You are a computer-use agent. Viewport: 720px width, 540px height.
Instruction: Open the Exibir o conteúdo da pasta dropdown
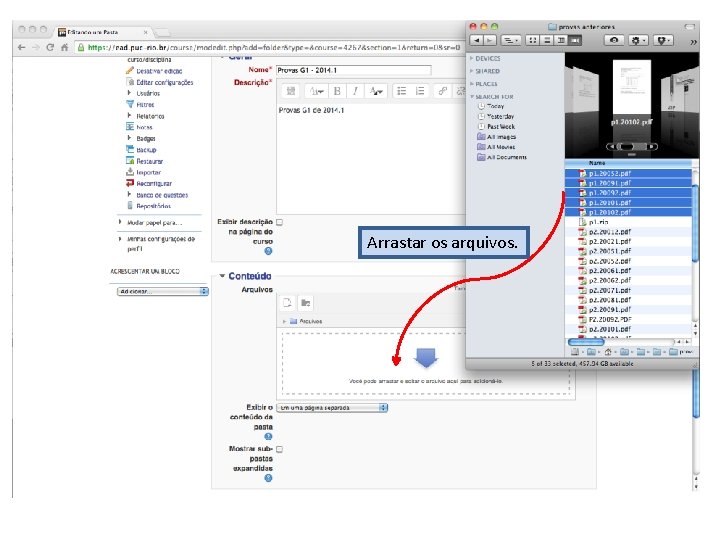(332, 408)
